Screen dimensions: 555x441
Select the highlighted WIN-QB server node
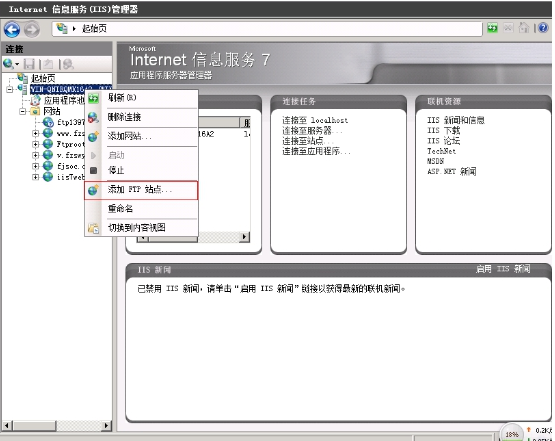click(71, 89)
